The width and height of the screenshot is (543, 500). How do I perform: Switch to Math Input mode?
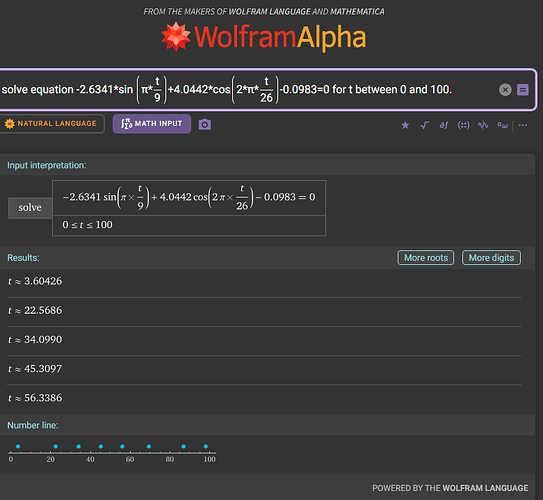click(x=152, y=124)
